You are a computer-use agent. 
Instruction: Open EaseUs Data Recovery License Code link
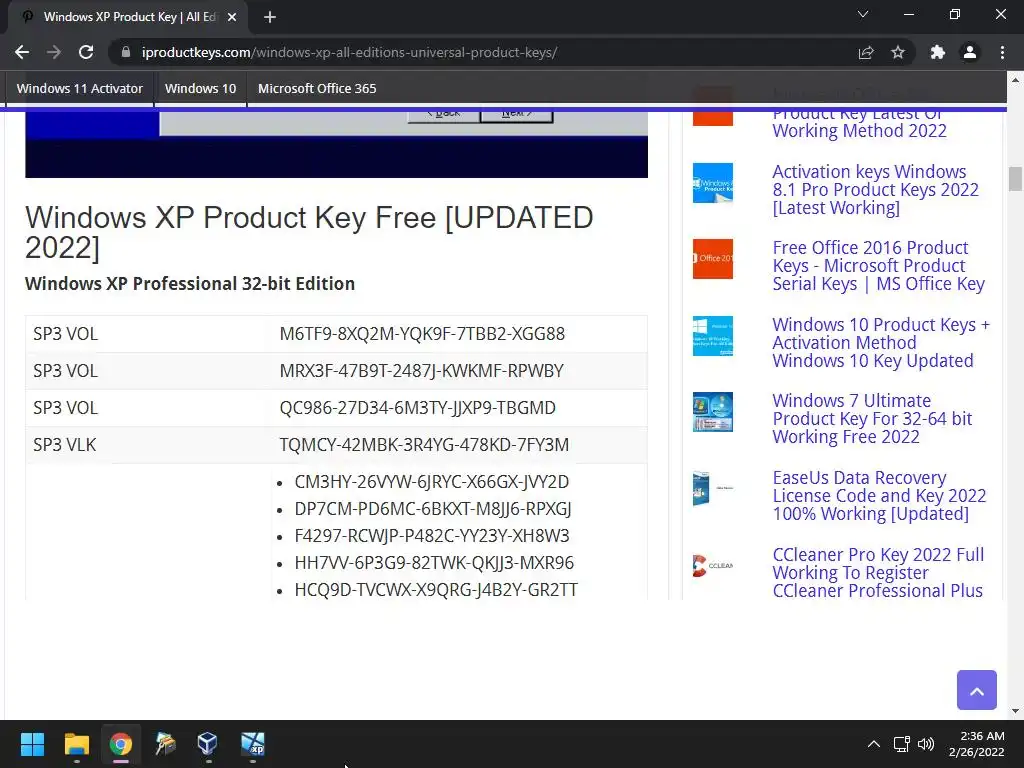(x=879, y=496)
